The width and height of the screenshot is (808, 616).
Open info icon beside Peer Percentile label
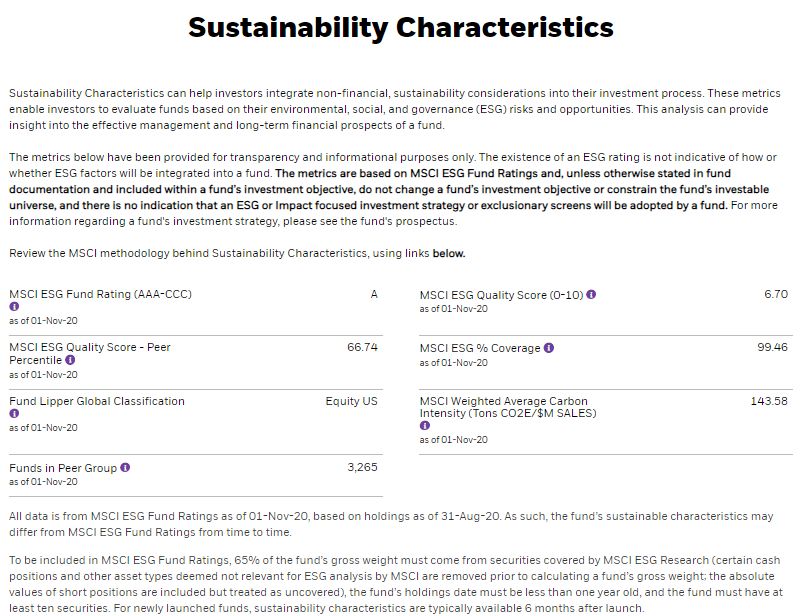pos(70,360)
